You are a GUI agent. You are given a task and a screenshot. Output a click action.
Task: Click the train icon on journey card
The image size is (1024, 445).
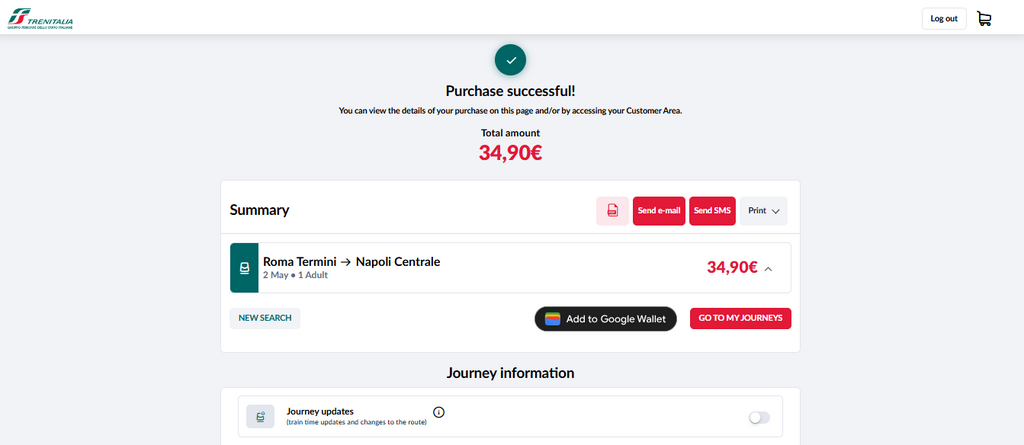[x=244, y=268]
